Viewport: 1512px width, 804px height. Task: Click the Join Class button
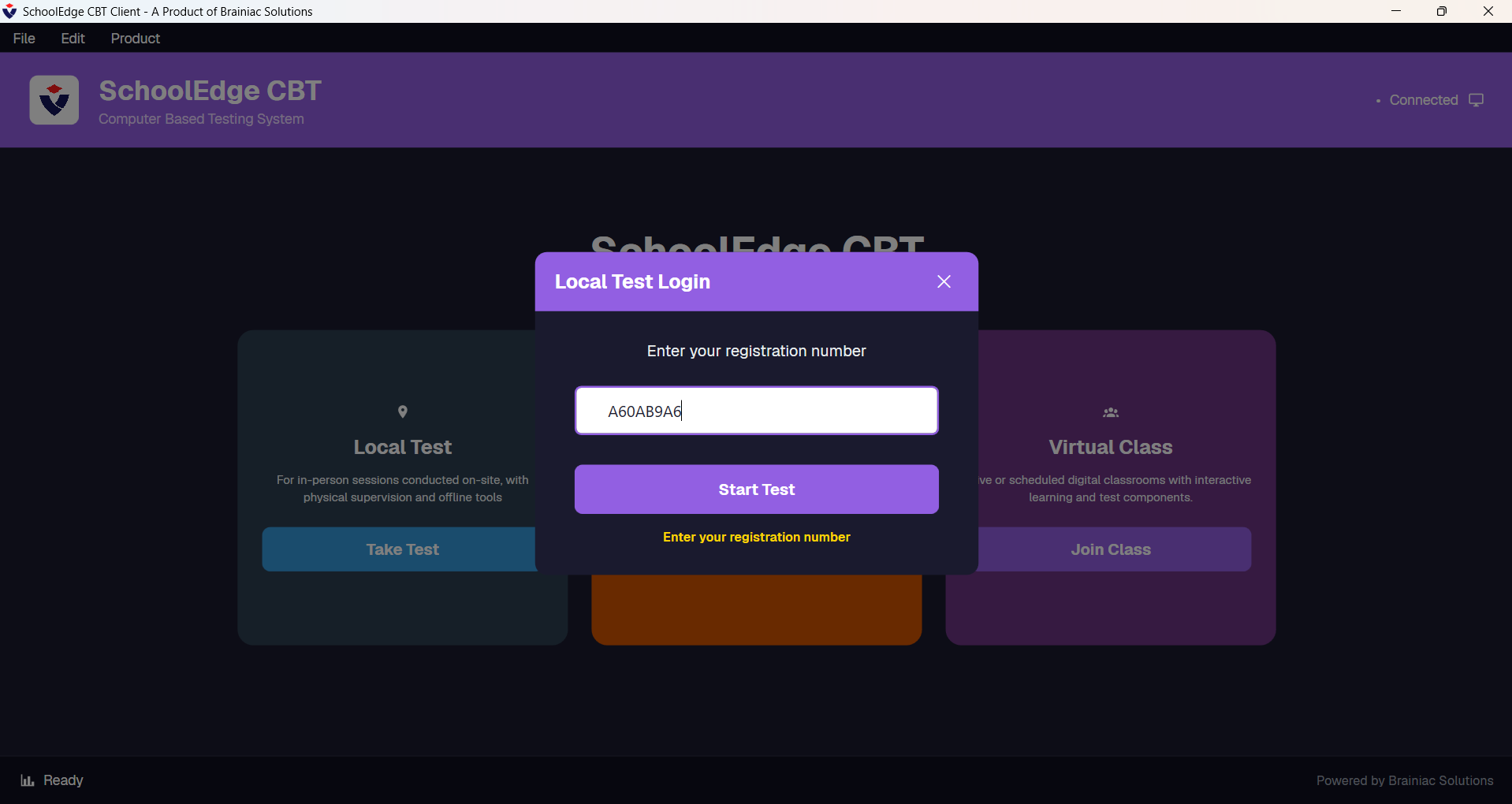point(1114,549)
